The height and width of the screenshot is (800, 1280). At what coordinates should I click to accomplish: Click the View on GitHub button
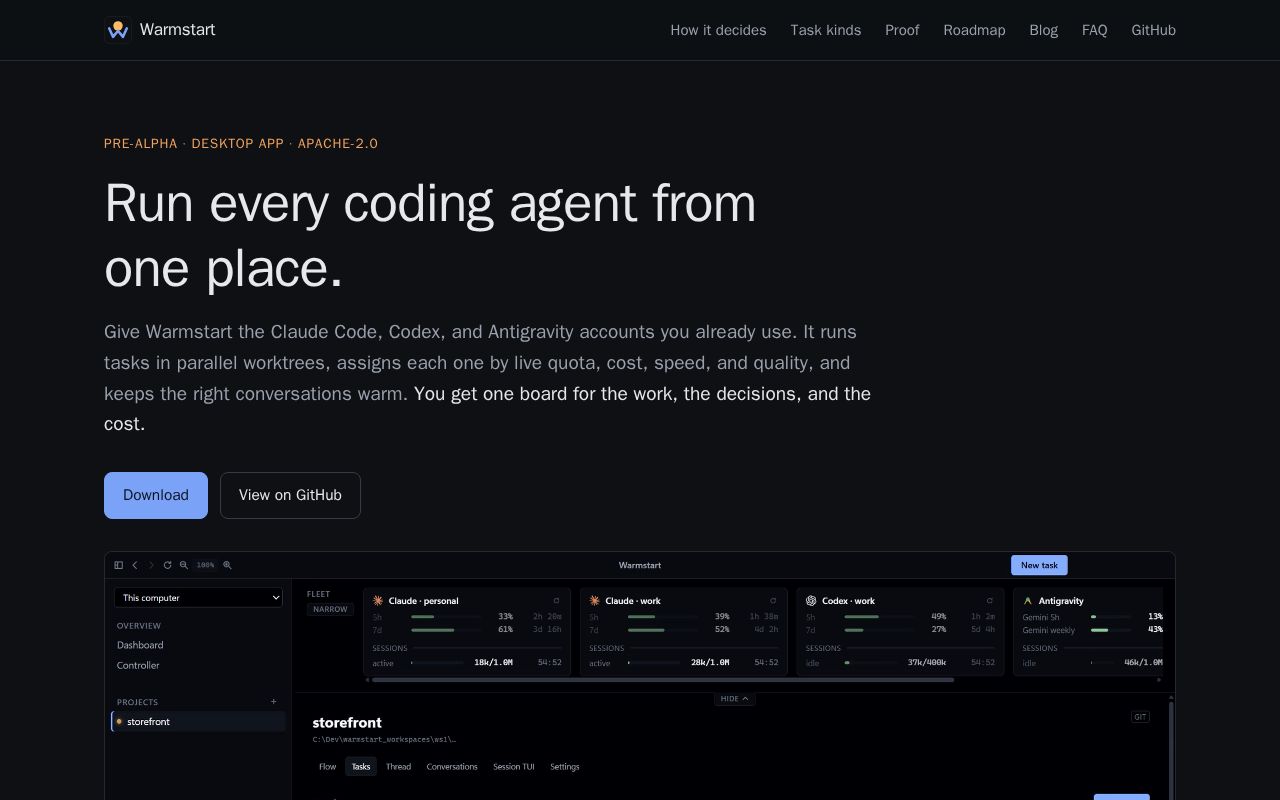click(x=290, y=495)
